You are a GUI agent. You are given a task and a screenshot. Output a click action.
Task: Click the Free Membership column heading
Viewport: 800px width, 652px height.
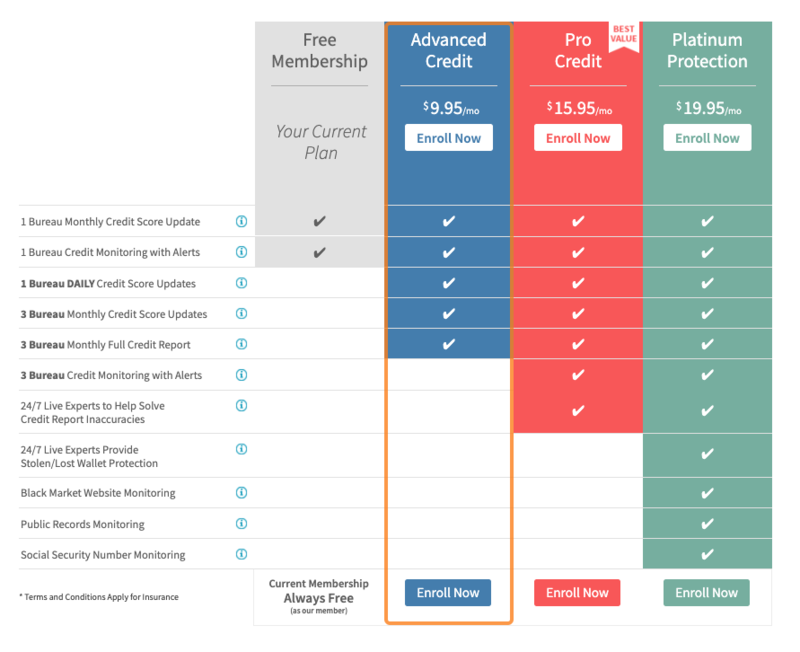pos(320,50)
